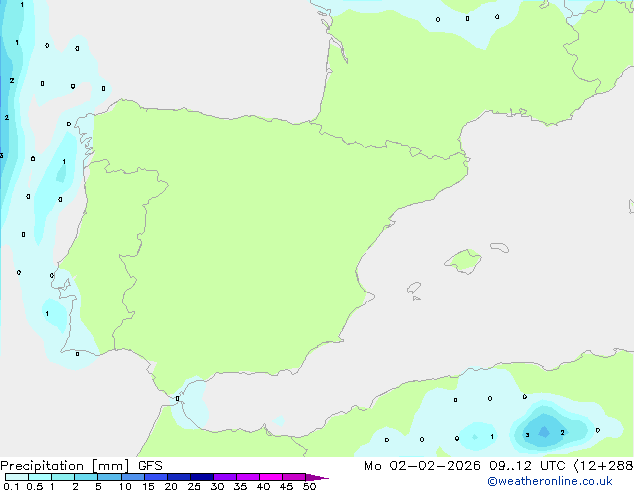The image size is (634, 490).
Task: Click the 0.1–0.5 mm legend color box
Action: [17, 477]
